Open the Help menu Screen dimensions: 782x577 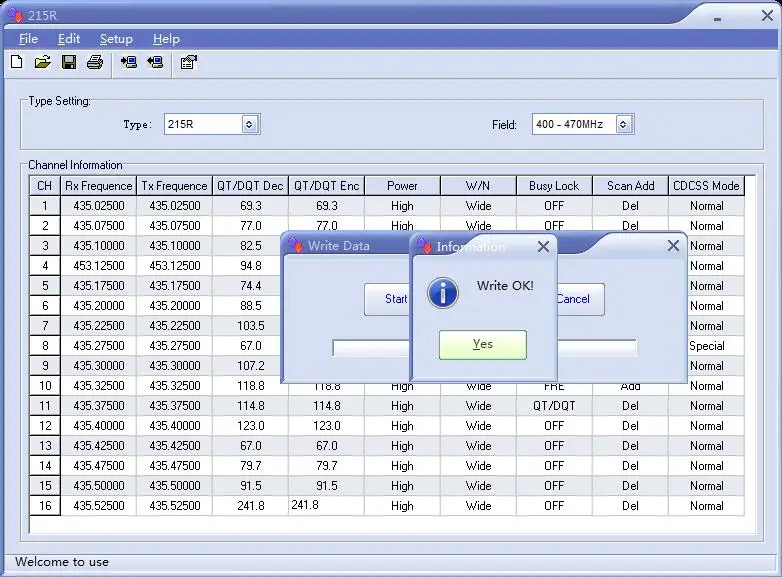pyautogui.click(x=166, y=39)
